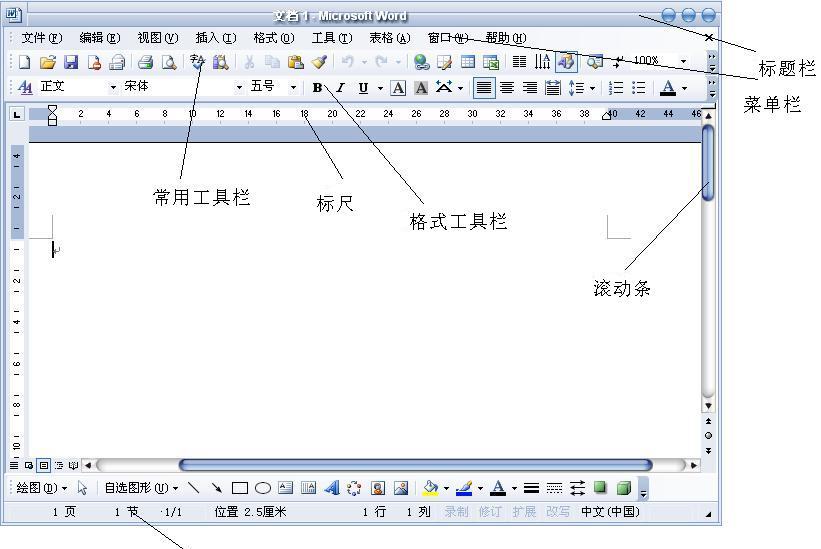Insert an Excel worksheet
Image resolution: width=821 pixels, height=549 pixels.
pyautogui.click(x=491, y=62)
